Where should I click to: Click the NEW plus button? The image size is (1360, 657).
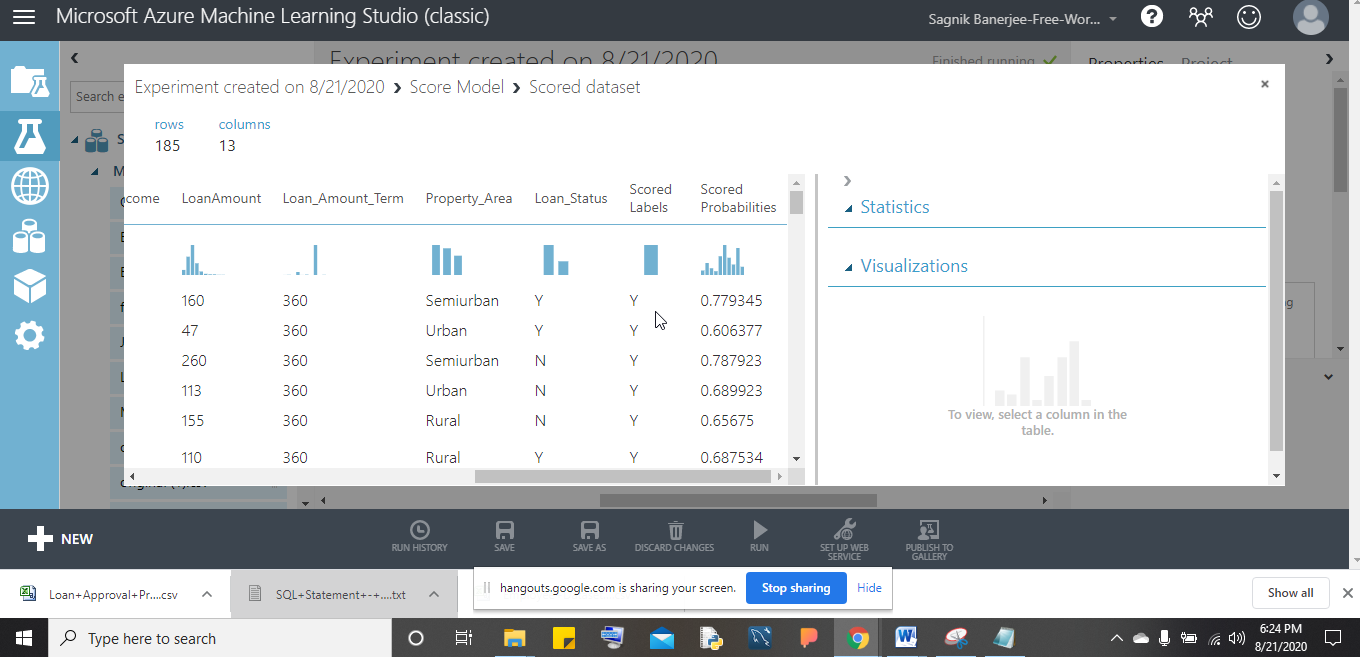[60, 539]
